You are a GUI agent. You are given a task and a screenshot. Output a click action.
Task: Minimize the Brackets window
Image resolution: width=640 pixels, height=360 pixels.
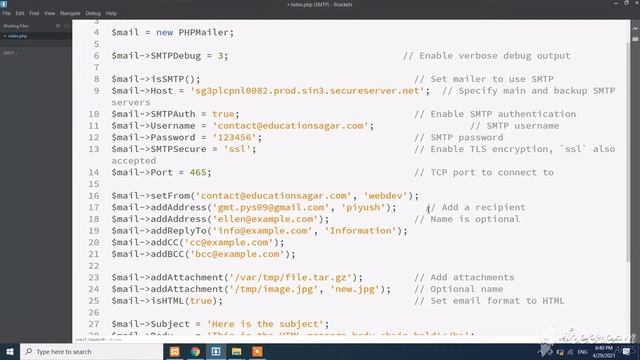tap(616, 3)
